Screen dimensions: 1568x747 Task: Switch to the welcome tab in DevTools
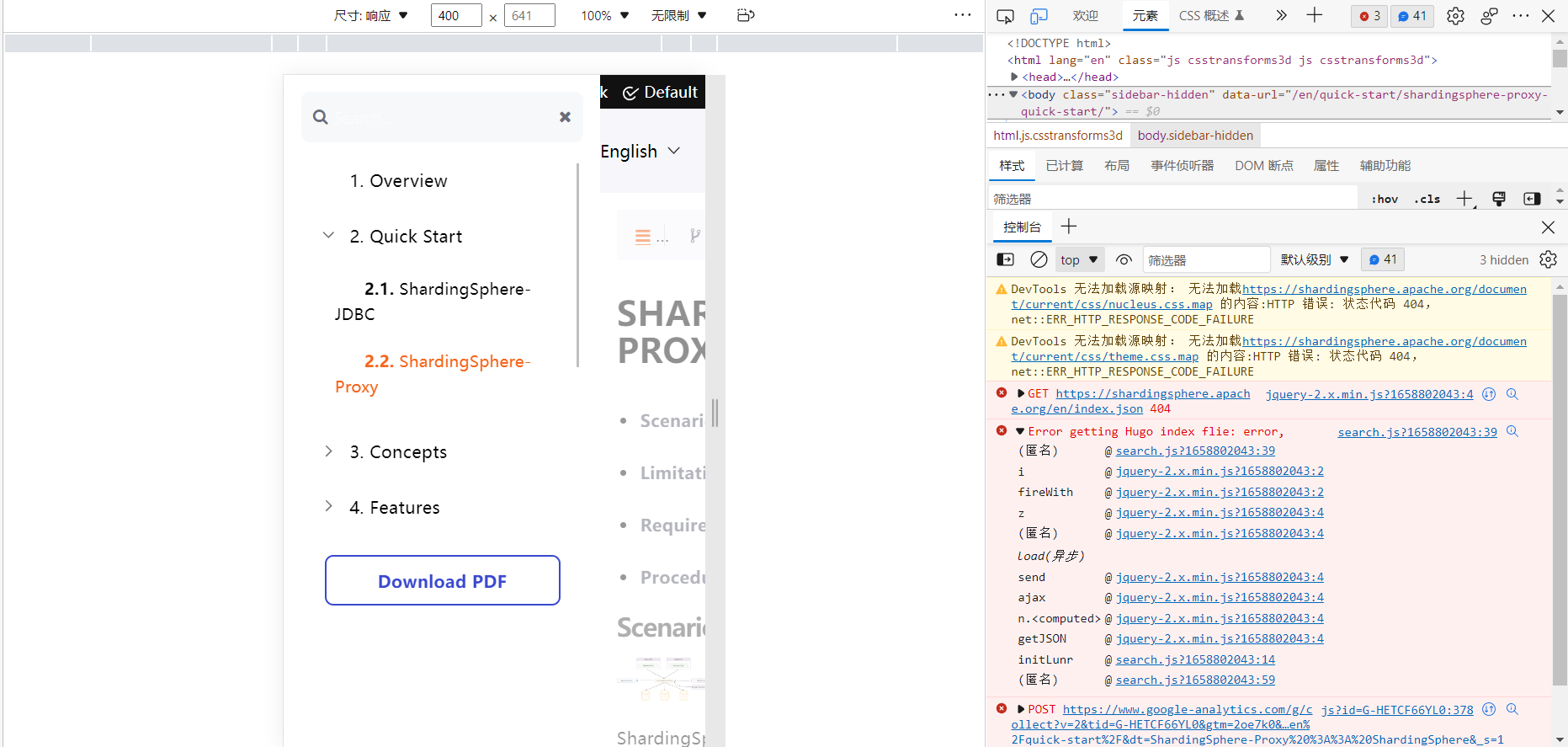pyautogui.click(x=1086, y=16)
